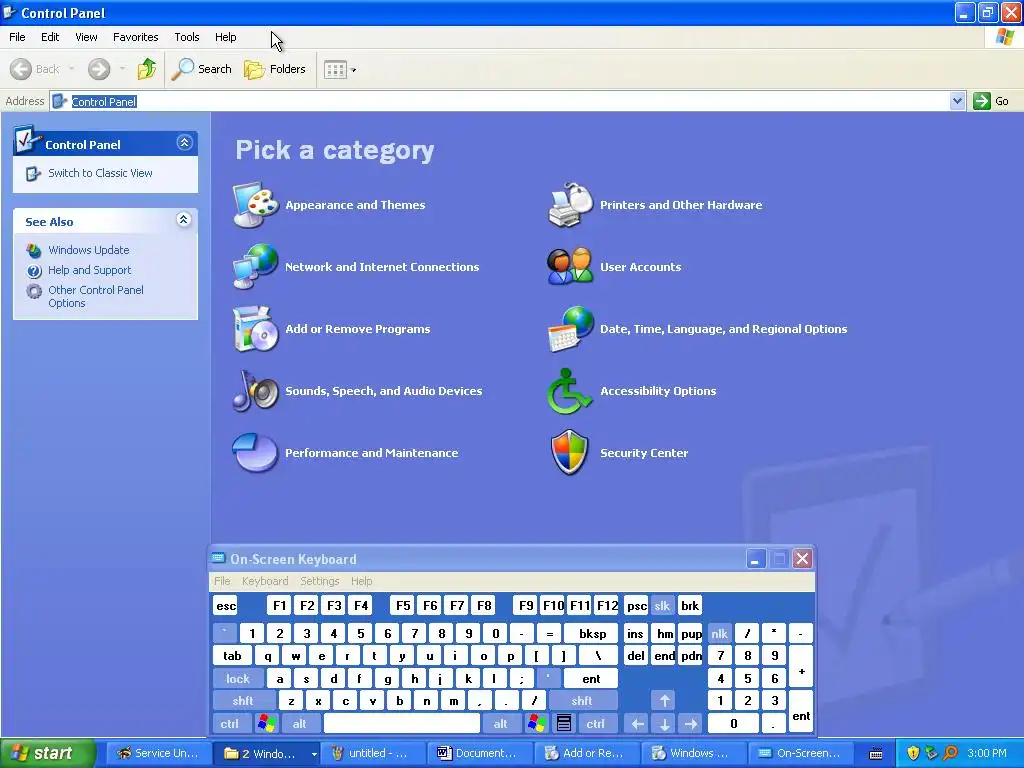Click the down arrow key on On-Screen Keyboard
This screenshot has width=1024, height=768.
coord(664,723)
